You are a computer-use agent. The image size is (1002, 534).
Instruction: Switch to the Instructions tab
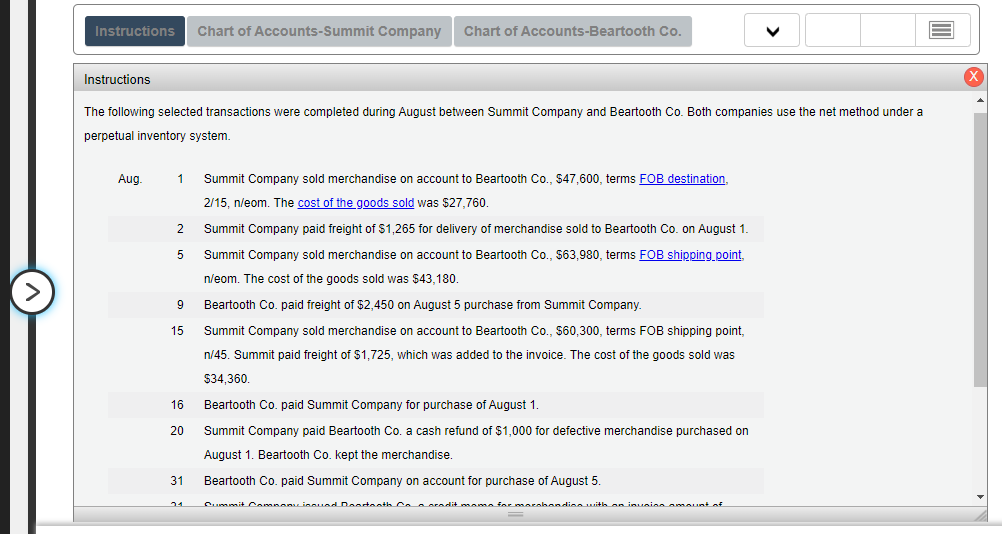click(135, 31)
